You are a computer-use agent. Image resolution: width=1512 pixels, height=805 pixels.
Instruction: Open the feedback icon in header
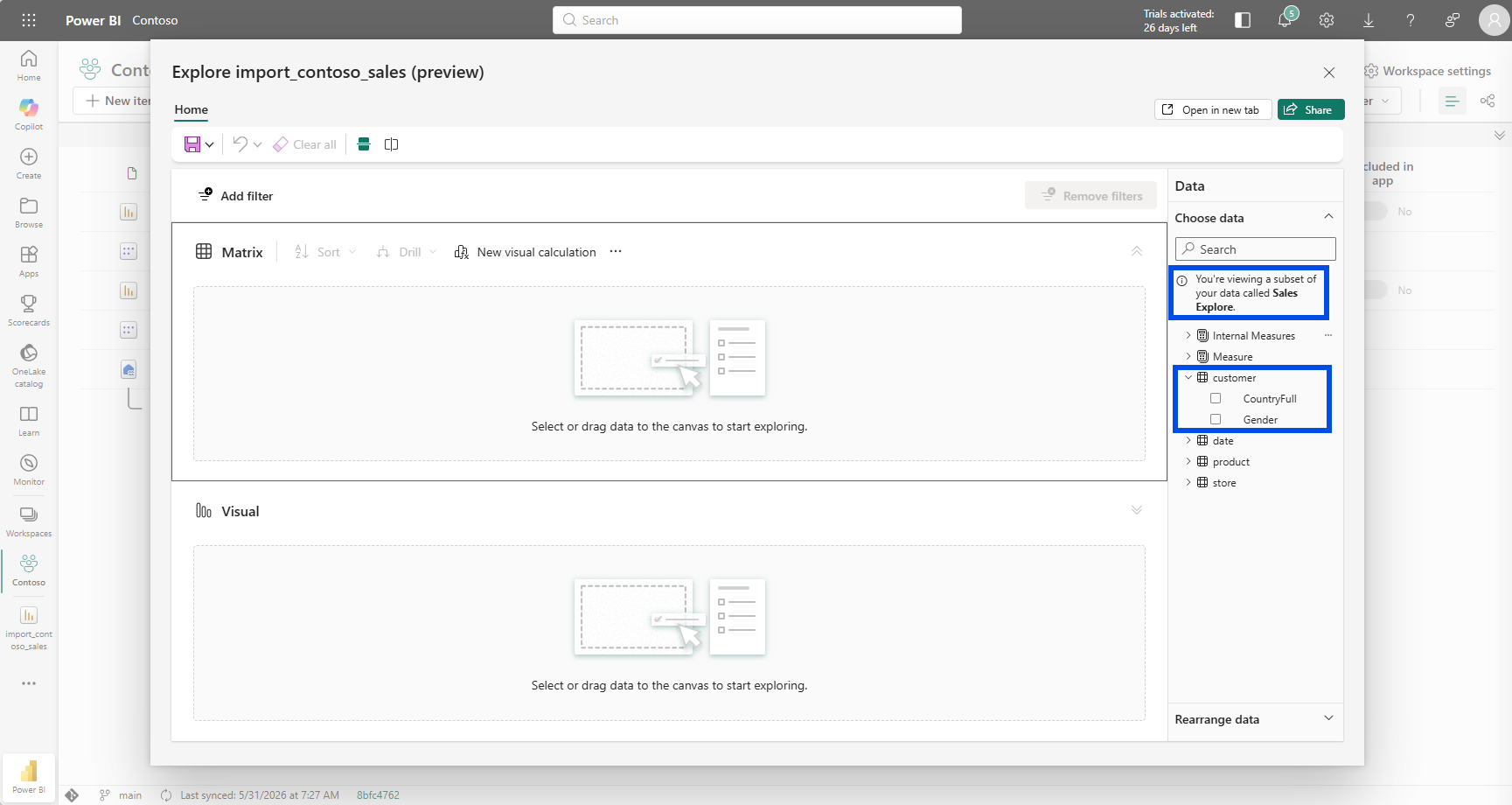coord(1453,20)
